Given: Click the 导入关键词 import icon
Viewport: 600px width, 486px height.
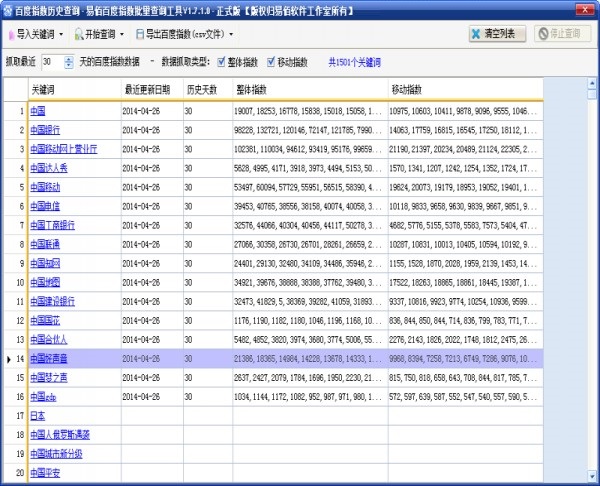Looking at the screenshot, I should (10, 34).
